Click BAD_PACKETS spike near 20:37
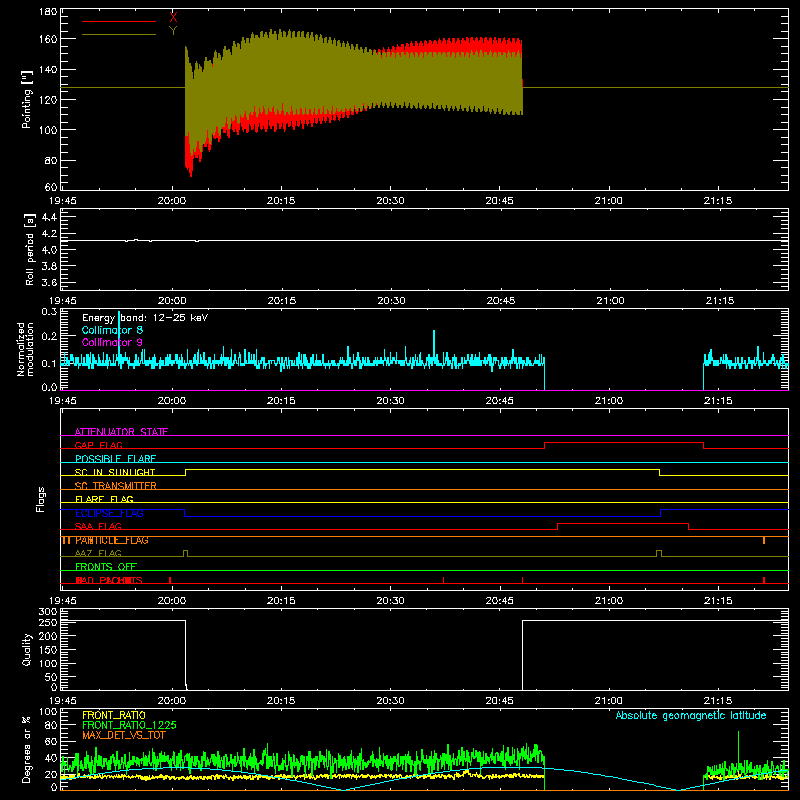800x800 pixels. point(443,580)
